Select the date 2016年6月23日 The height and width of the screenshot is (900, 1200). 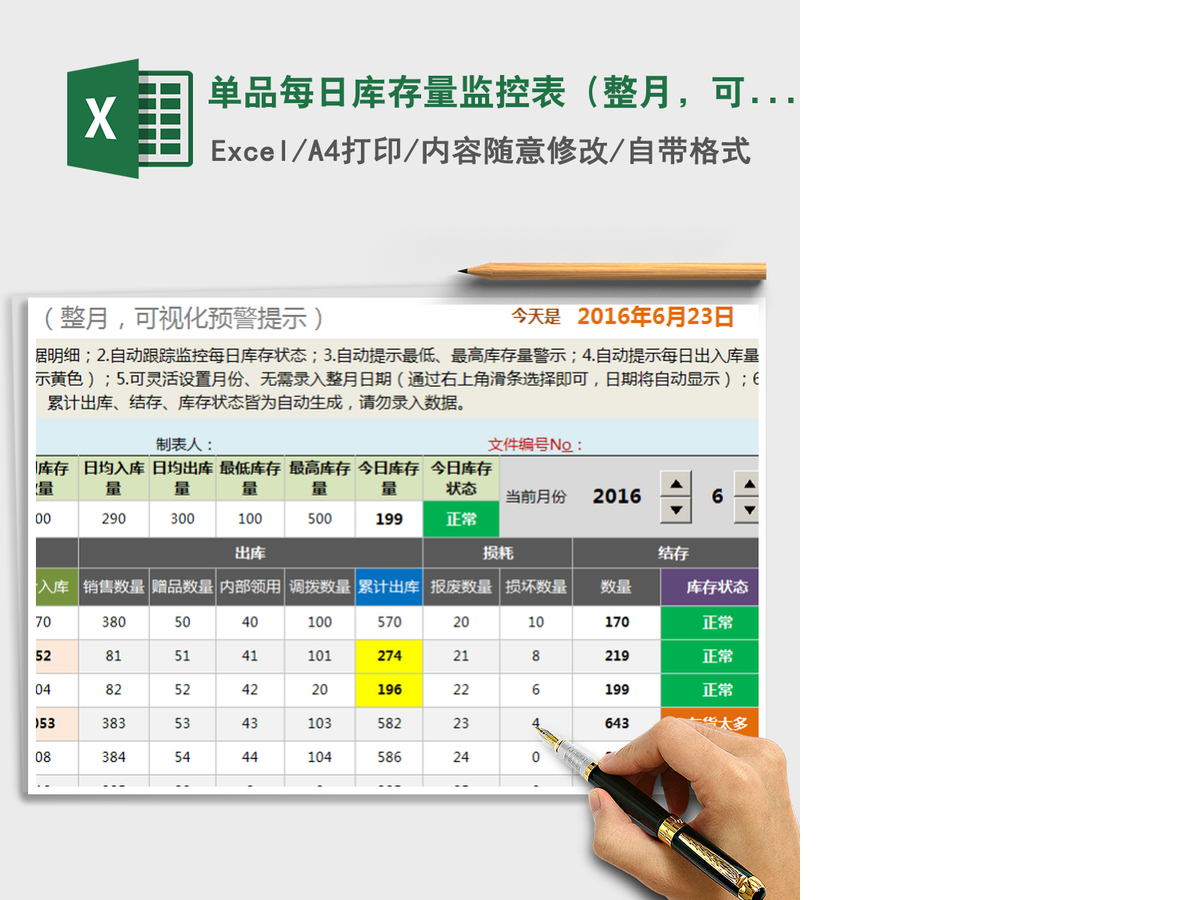(655, 317)
